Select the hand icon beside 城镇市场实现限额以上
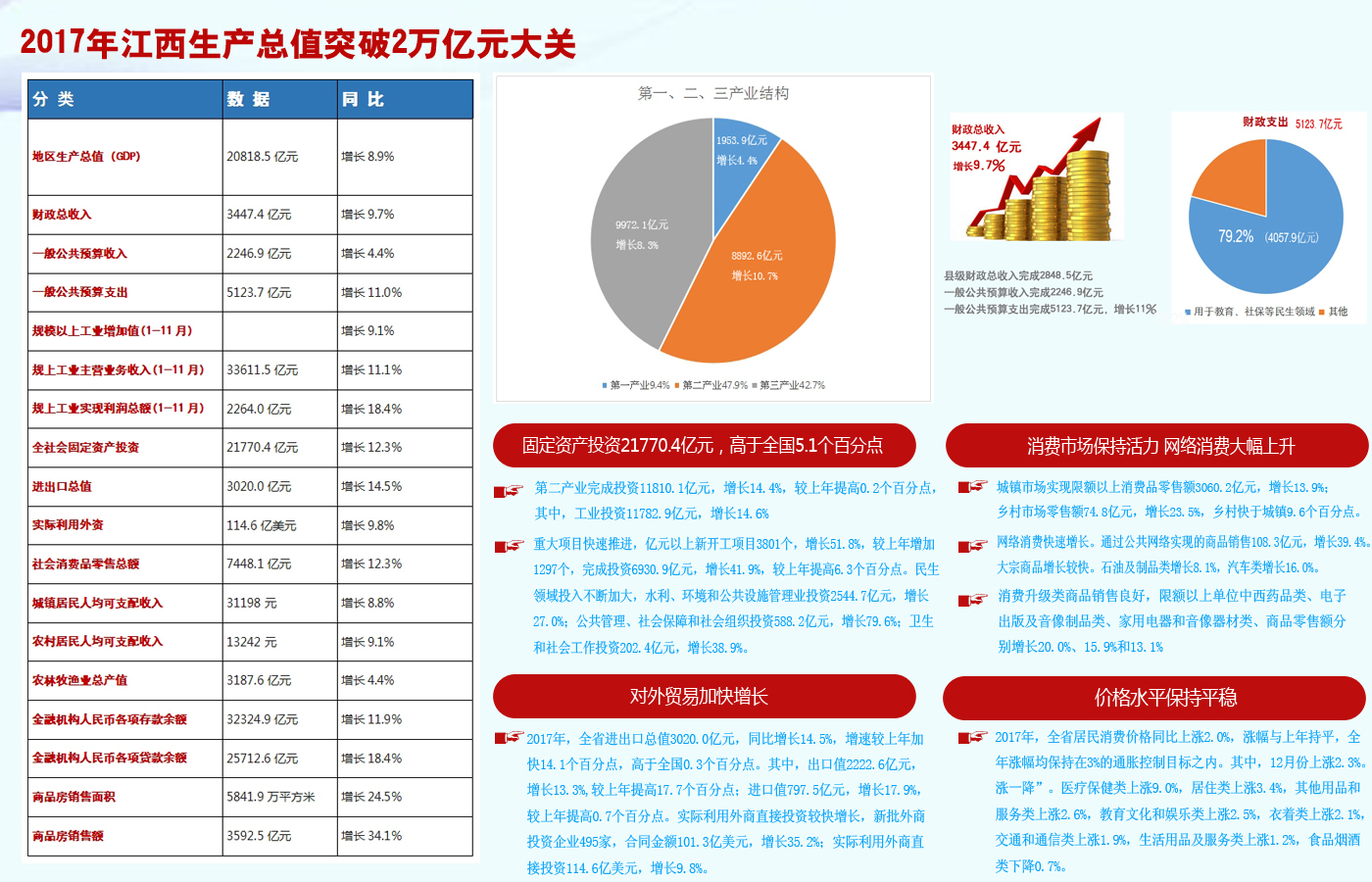 972,486
